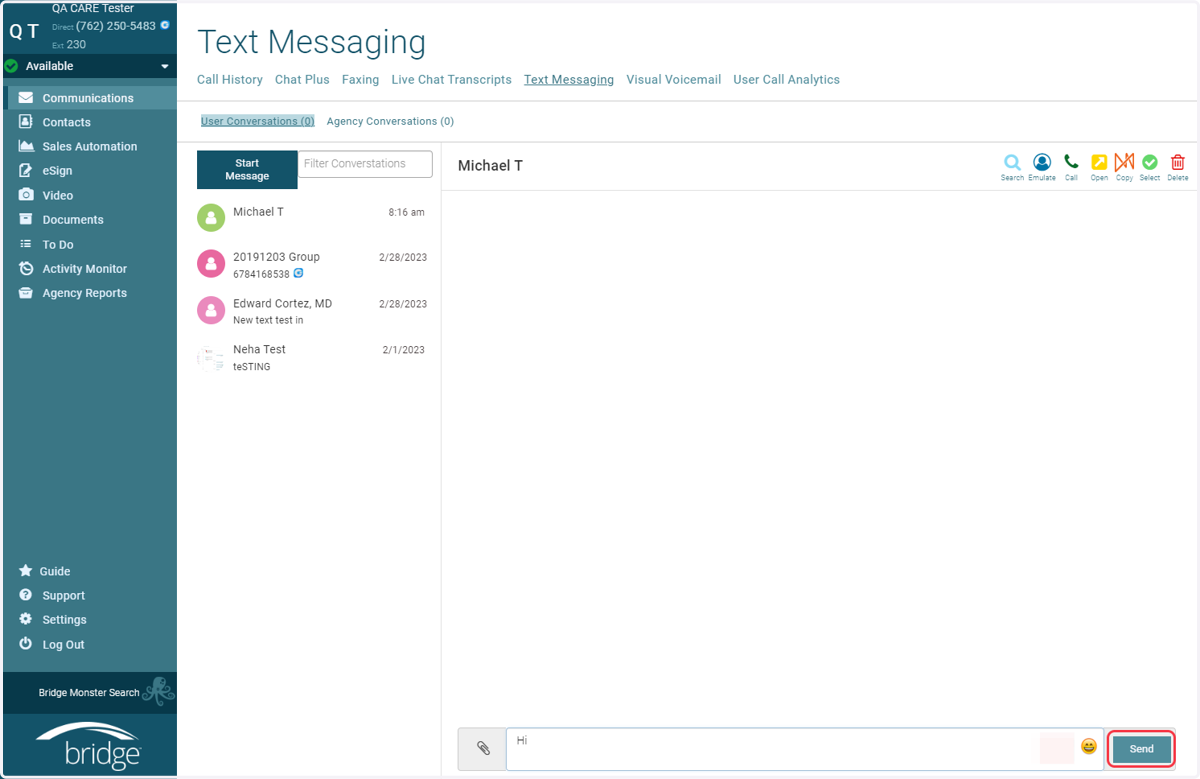Switch to User Call Analytics tab

click(786, 80)
